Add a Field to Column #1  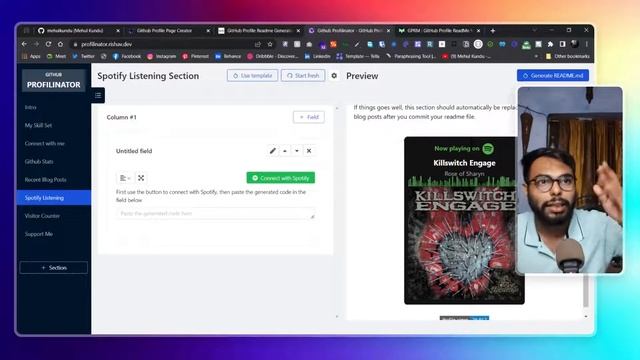click(309, 117)
